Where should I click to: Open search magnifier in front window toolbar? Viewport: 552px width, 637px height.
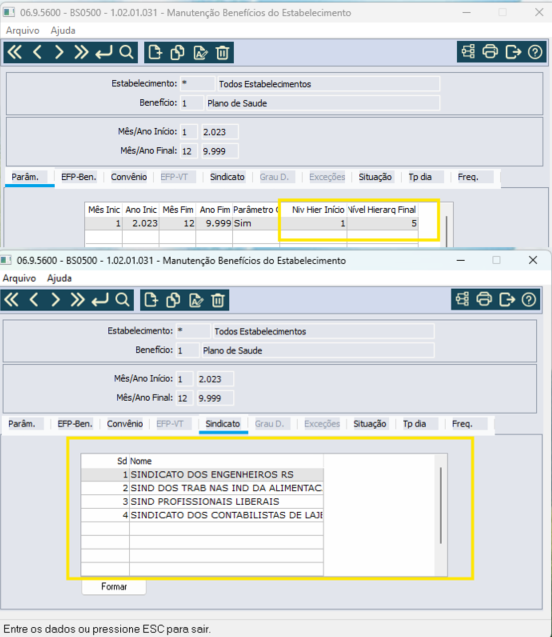tap(122, 300)
